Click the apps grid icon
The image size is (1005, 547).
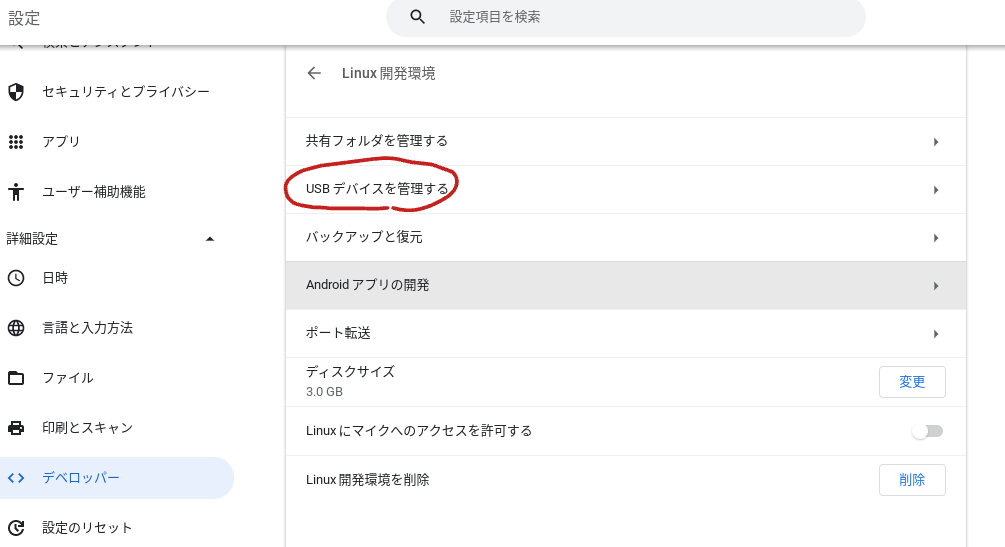[16, 142]
